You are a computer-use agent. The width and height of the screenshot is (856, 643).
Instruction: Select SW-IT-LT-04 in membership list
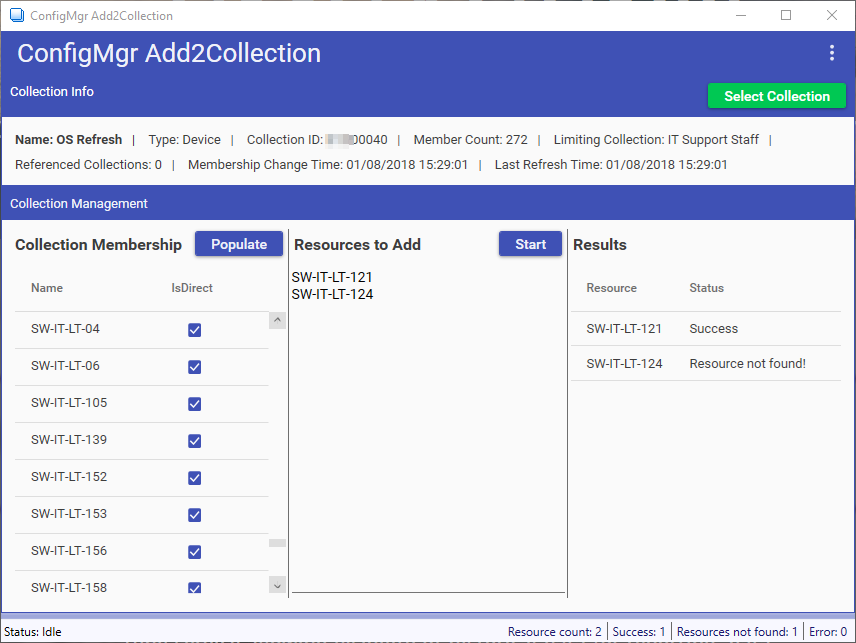[141, 330]
